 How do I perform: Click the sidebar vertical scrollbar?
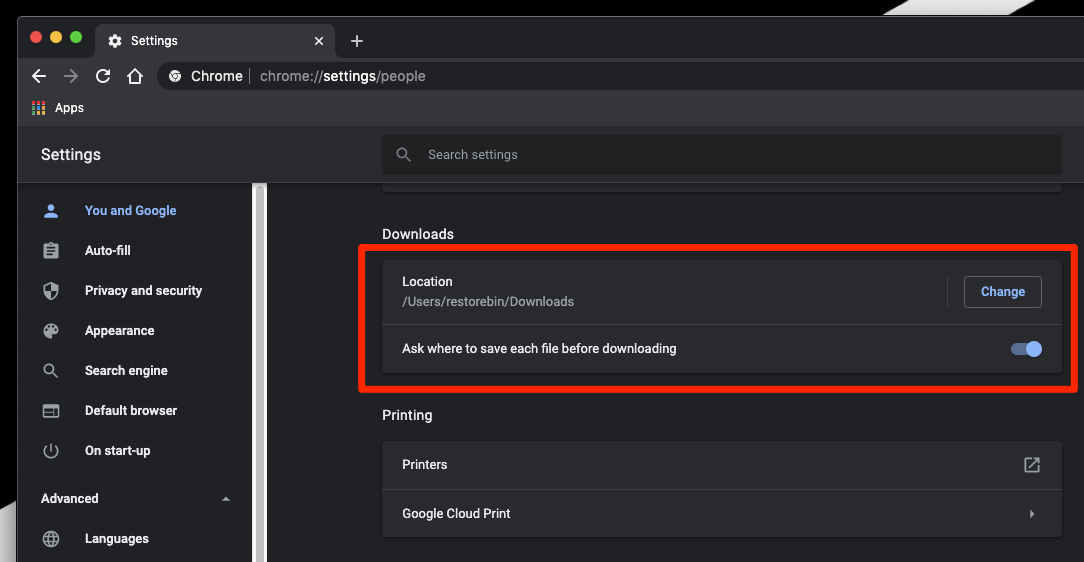tap(260, 373)
